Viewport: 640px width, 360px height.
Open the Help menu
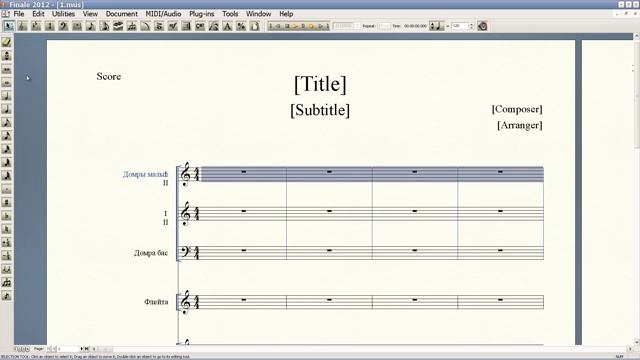286,13
